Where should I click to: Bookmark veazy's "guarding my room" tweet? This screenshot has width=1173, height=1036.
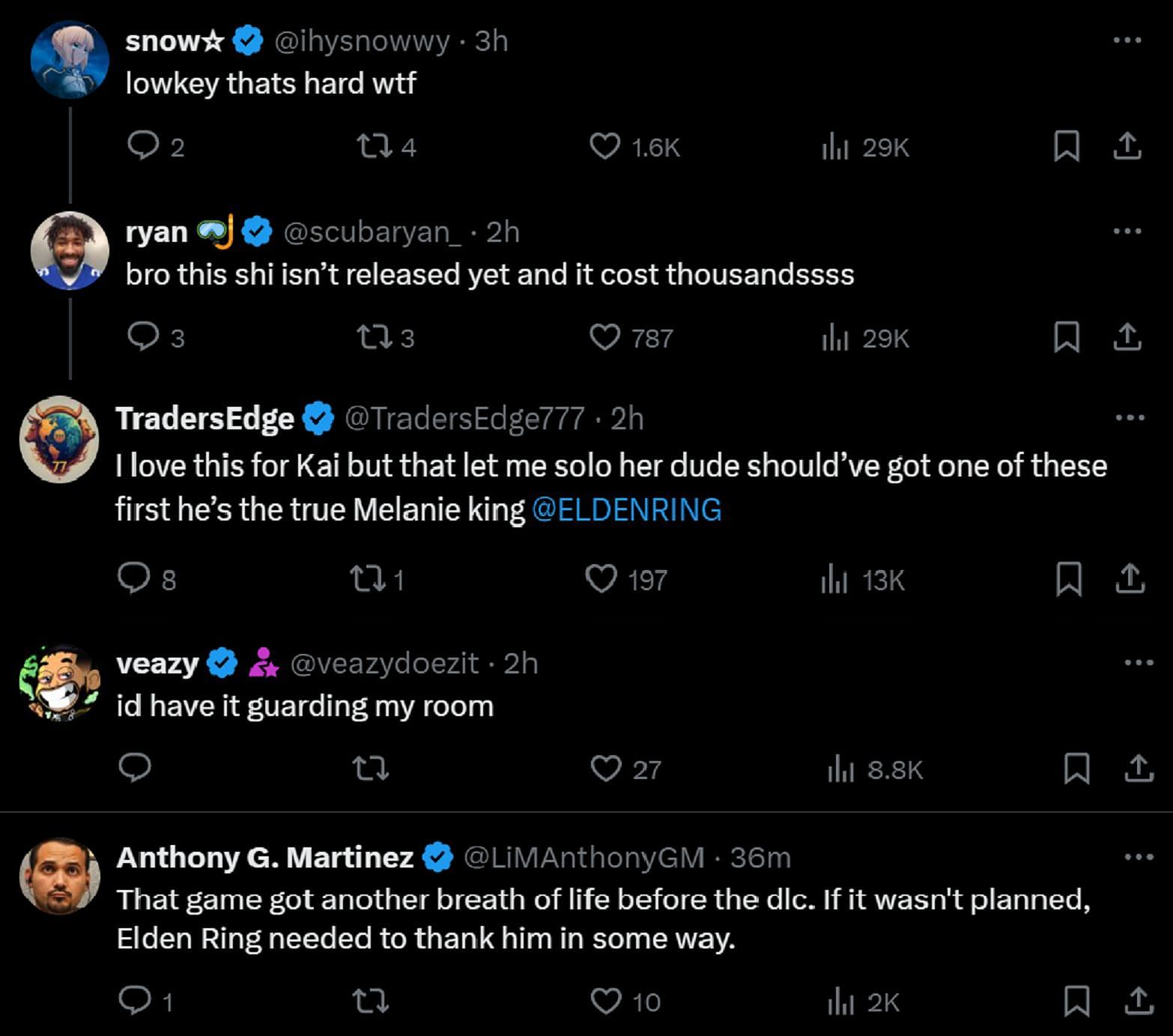point(1076,769)
